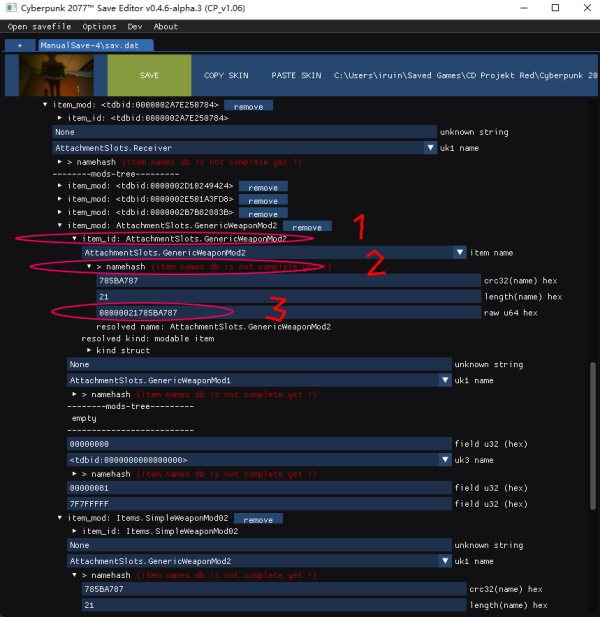Click the PASTE SKIN button
This screenshot has height=617, width=600.
[296, 75]
